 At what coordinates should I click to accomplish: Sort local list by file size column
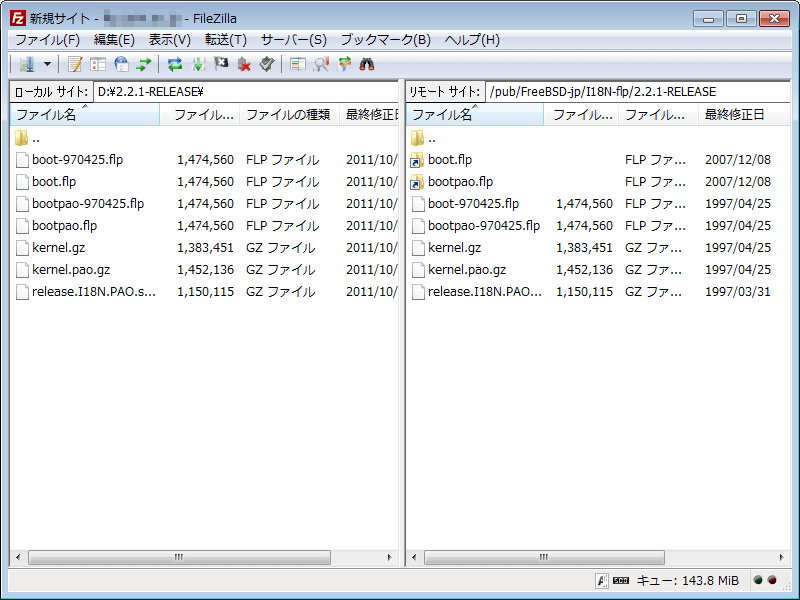[199, 114]
